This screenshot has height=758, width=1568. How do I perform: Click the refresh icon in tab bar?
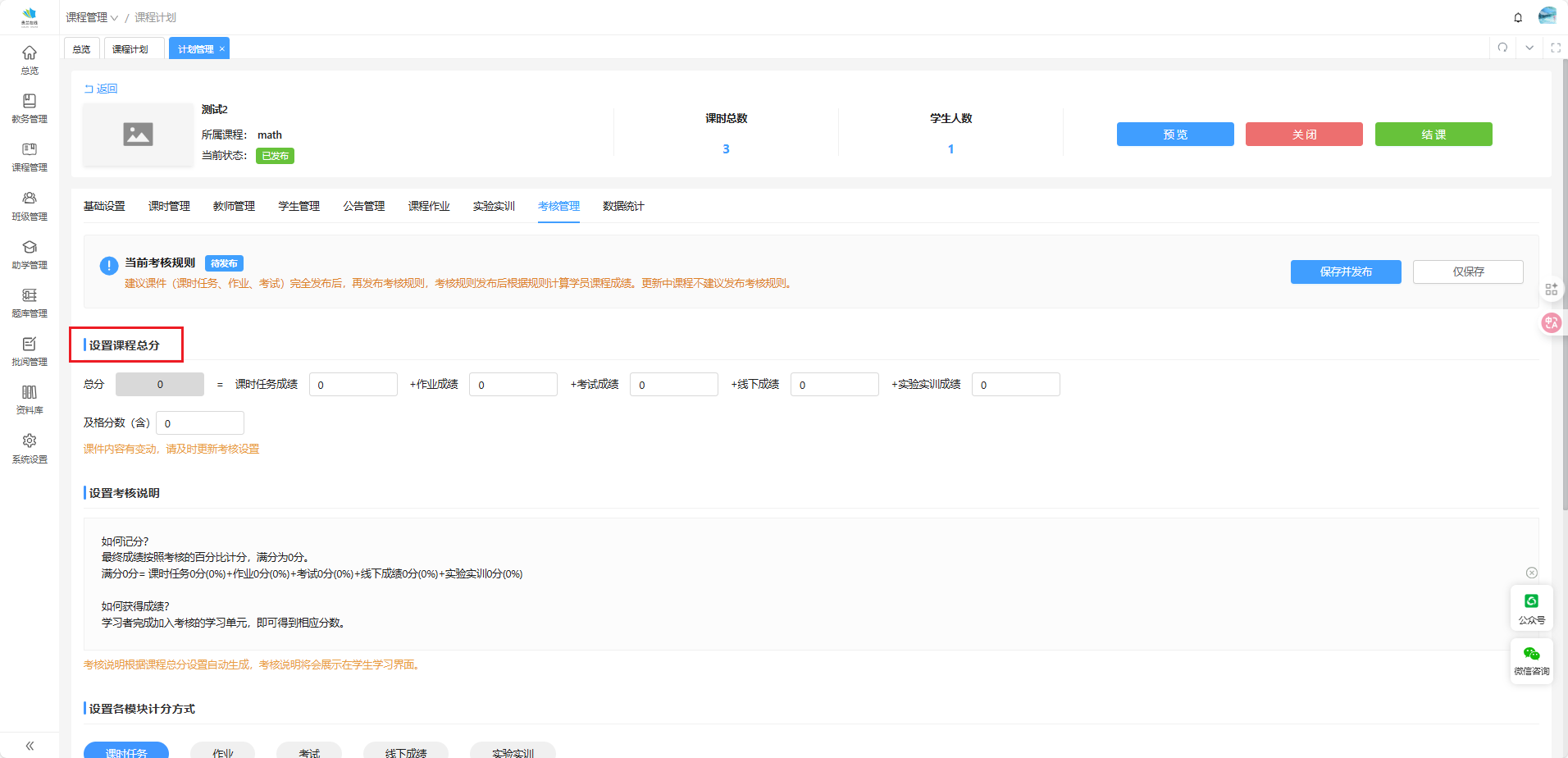coord(1502,48)
